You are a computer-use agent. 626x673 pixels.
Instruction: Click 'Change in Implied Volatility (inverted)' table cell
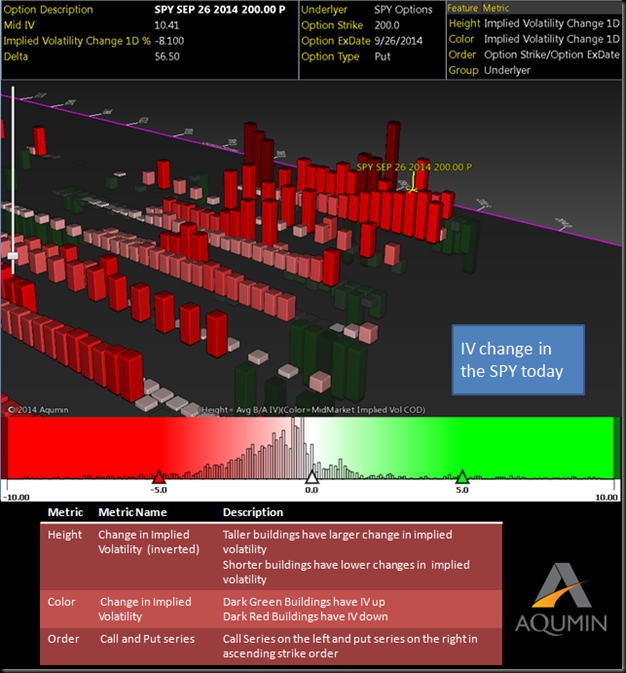(149, 542)
